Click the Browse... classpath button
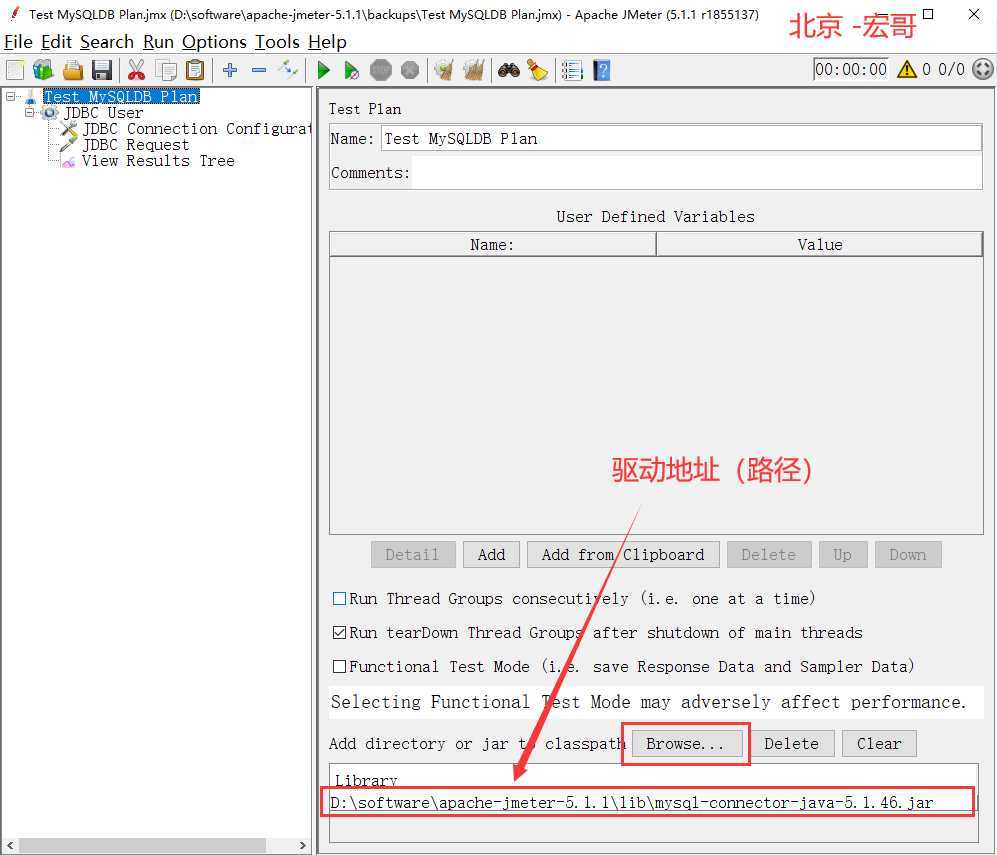997x855 pixels. (x=685, y=744)
